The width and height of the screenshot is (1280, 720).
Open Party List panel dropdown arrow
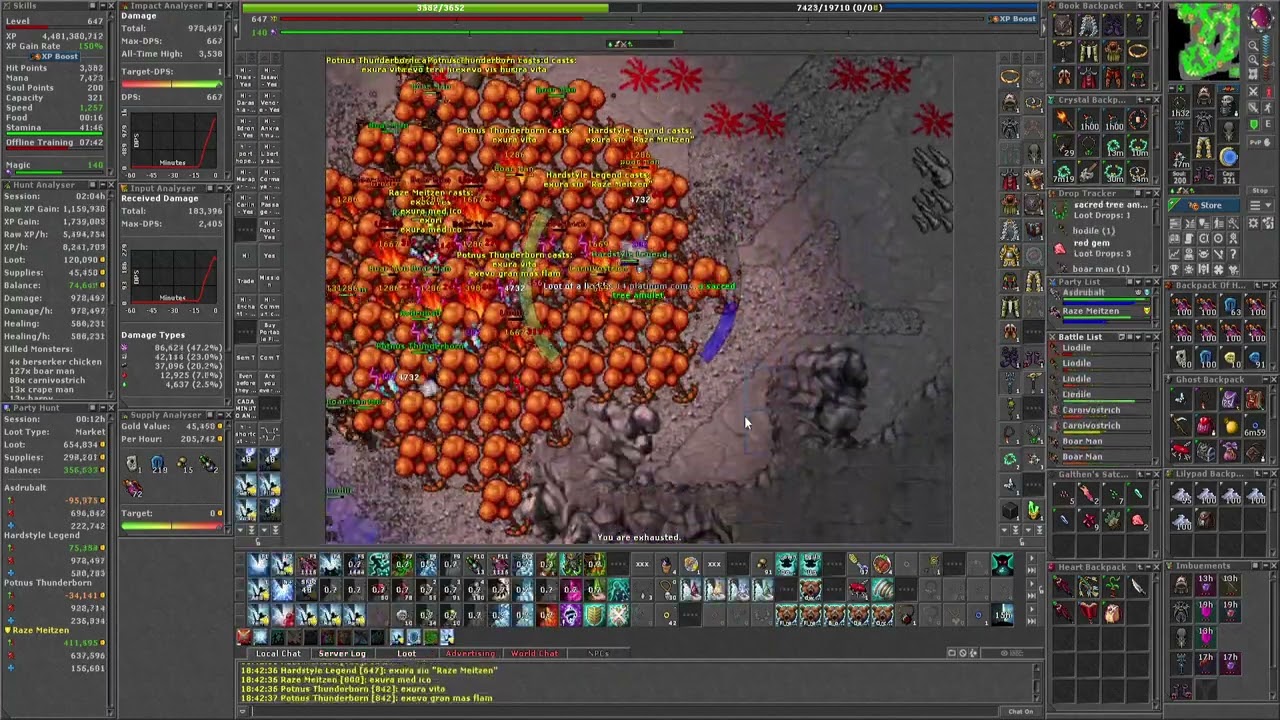click(1138, 282)
